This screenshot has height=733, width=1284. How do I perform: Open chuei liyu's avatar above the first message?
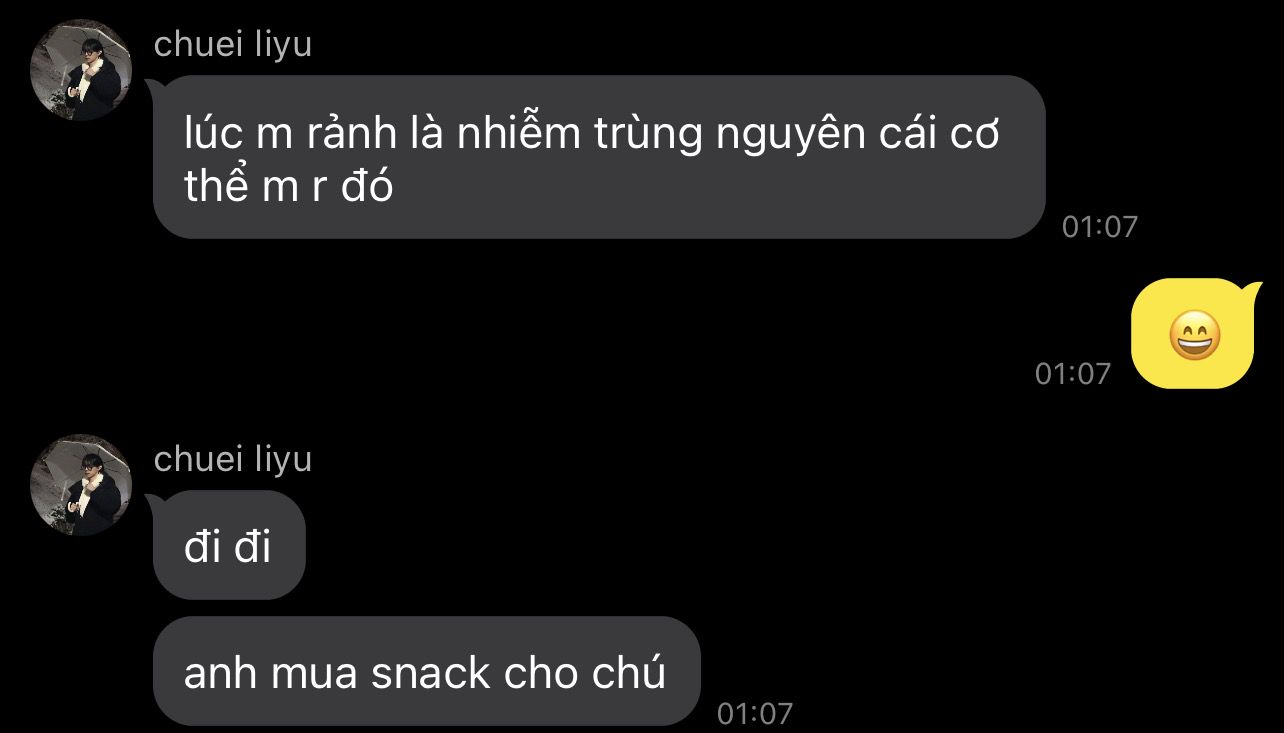click(x=82, y=70)
